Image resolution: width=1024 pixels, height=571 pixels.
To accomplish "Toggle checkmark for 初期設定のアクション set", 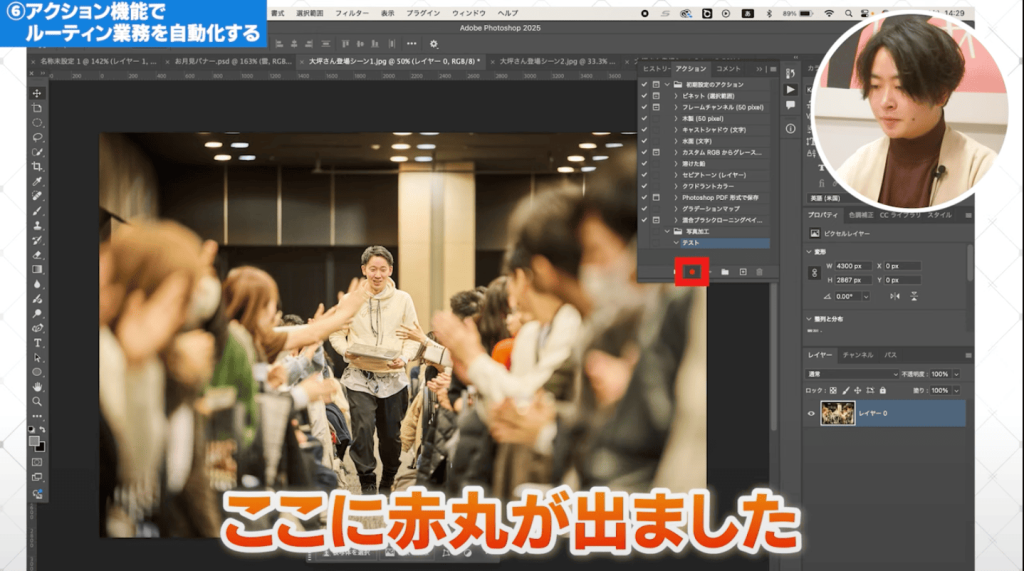I will 645,84.
